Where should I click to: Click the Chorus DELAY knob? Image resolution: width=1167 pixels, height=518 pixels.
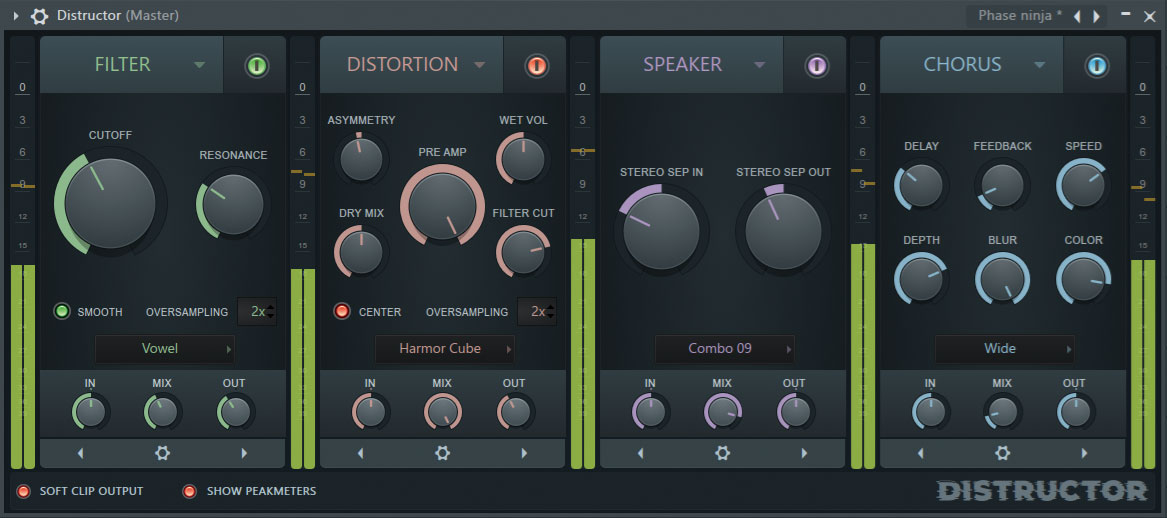coord(921,185)
